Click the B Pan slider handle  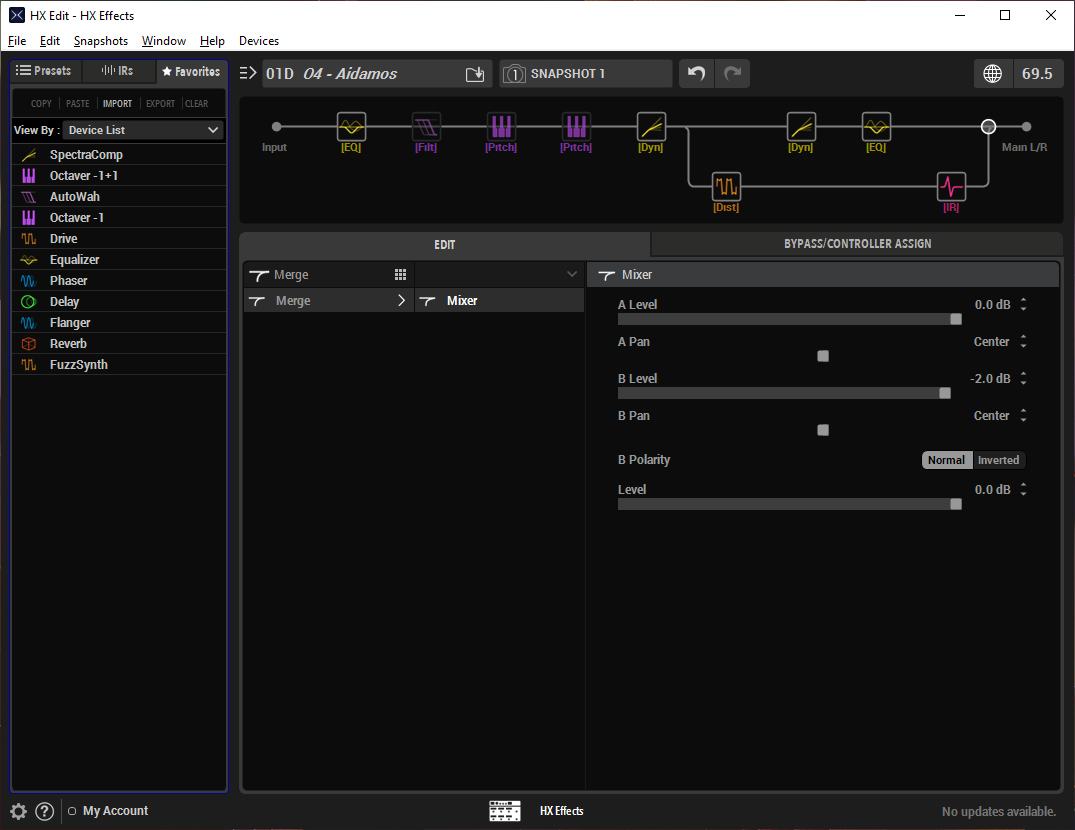pyautogui.click(x=823, y=430)
